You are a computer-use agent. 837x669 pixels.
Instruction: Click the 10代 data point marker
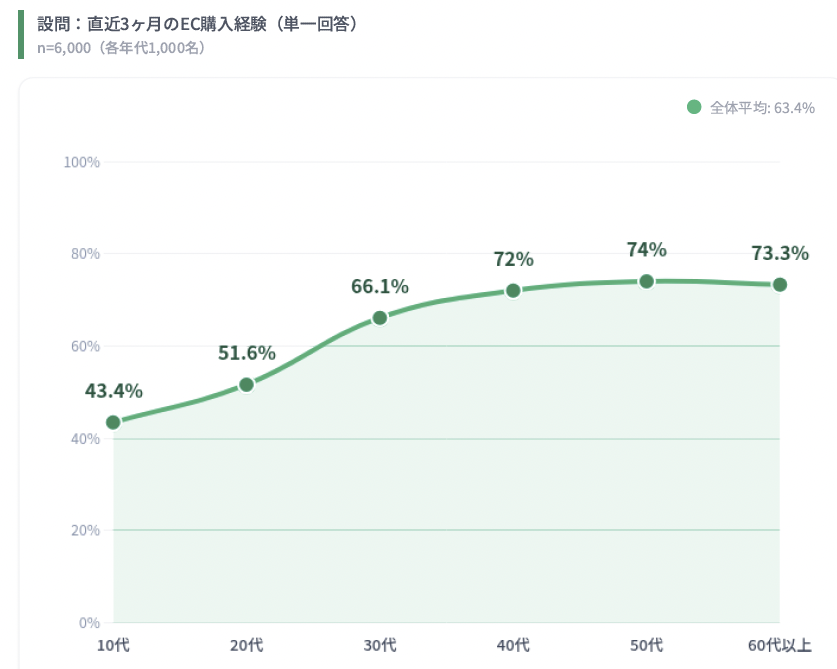113,422
